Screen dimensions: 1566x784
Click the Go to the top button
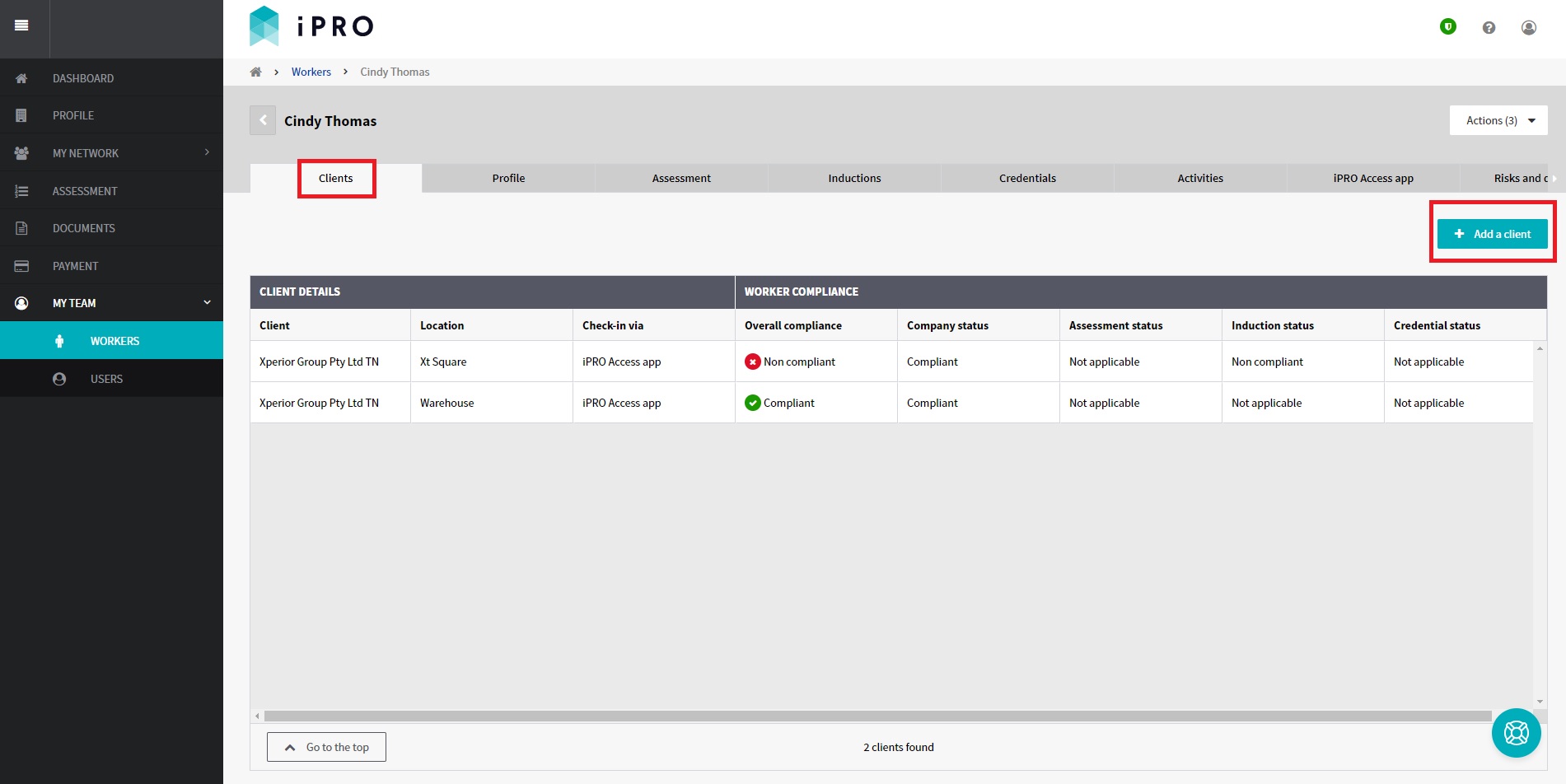pyautogui.click(x=326, y=747)
